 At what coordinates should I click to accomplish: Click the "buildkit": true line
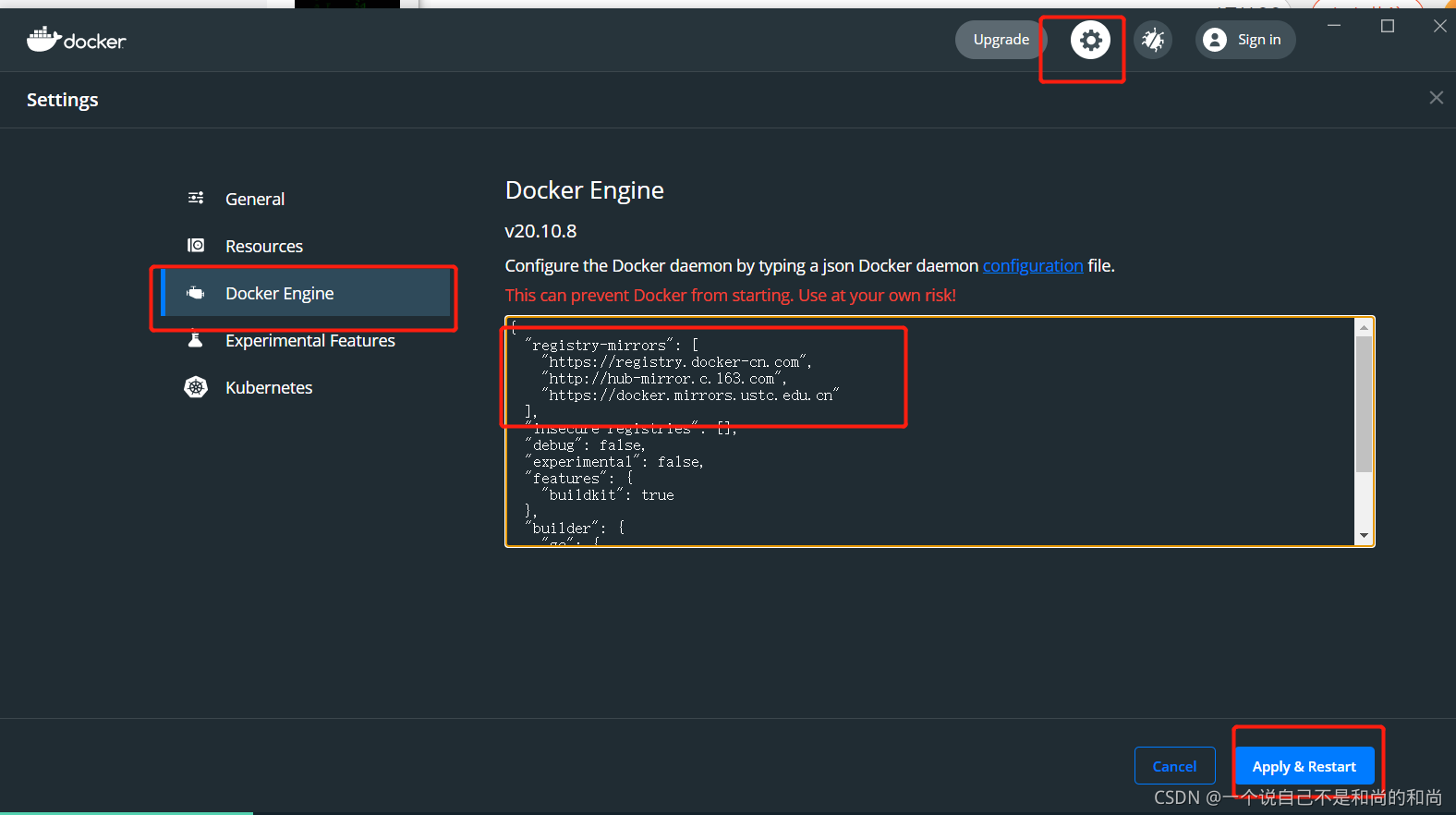tap(608, 495)
